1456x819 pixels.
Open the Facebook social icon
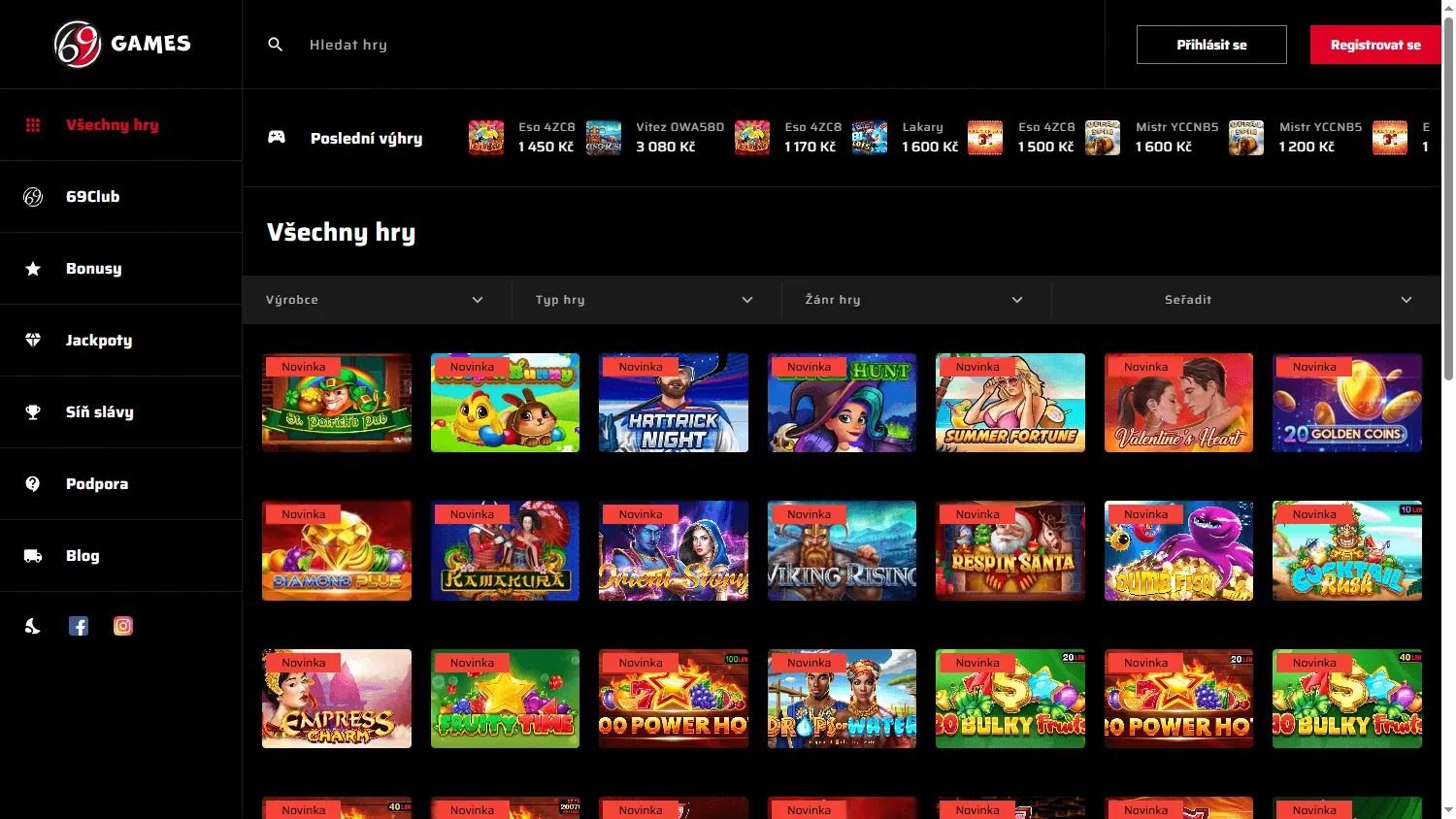tap(78, 625)
